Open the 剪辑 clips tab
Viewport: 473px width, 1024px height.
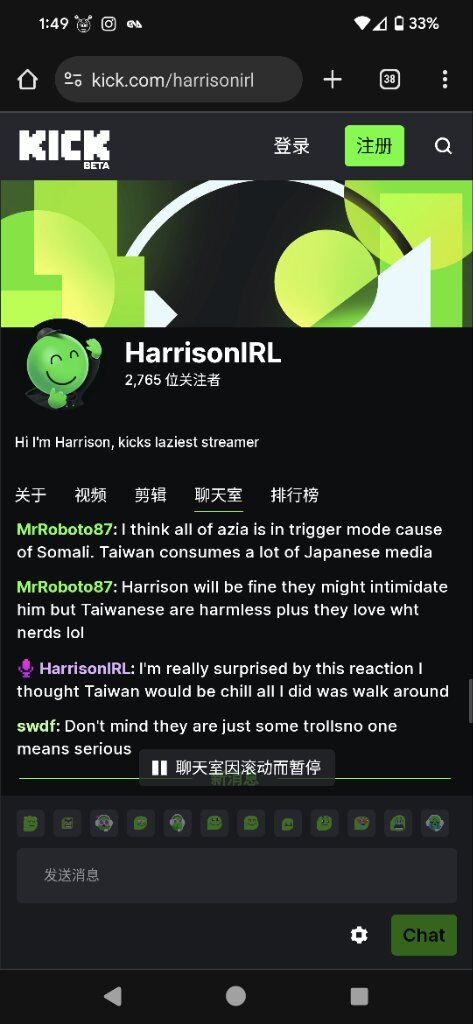pyautogui.click(x=150, y=495)
